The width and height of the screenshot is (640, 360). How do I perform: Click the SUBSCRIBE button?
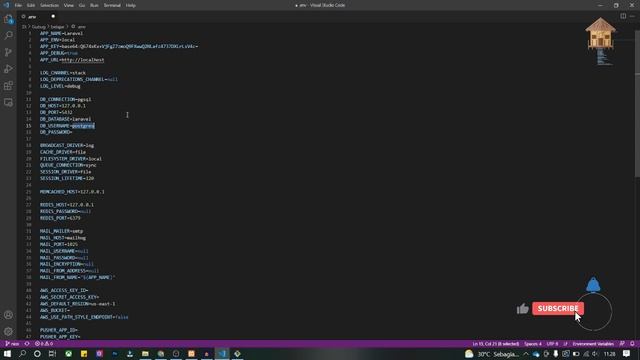(x=558, y=309)
